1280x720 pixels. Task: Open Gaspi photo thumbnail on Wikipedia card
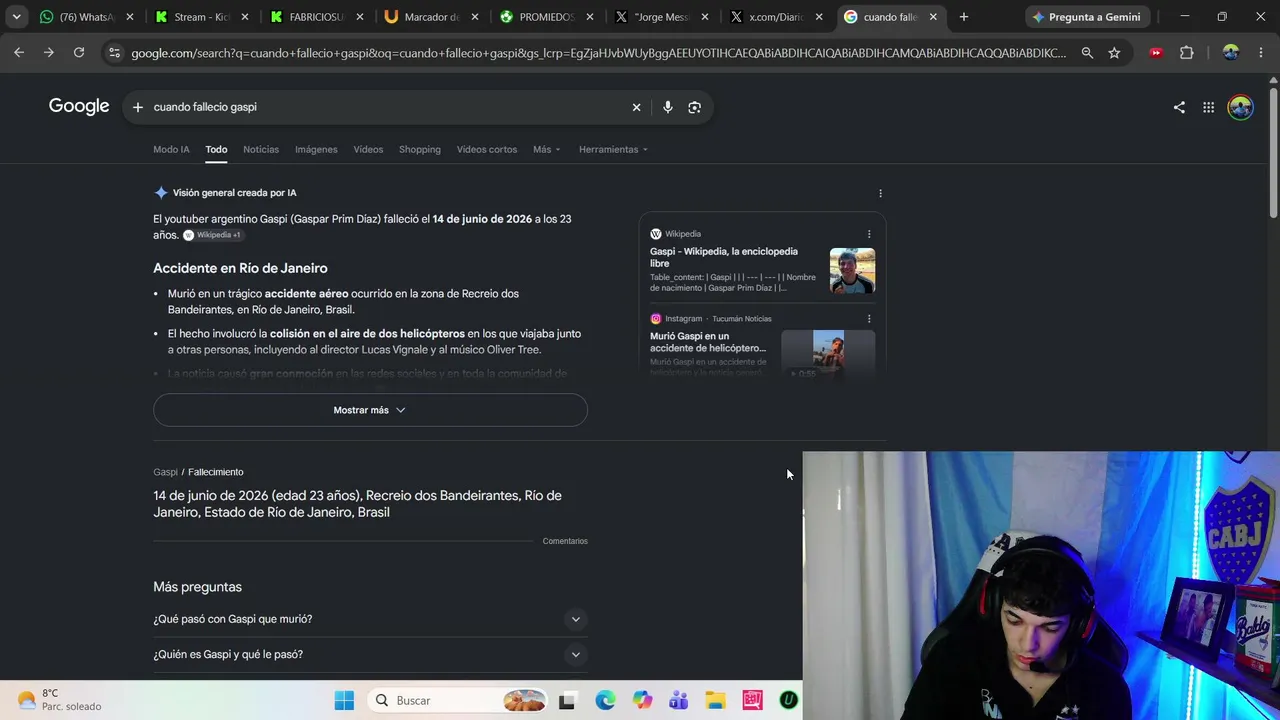tap(852, 270)
